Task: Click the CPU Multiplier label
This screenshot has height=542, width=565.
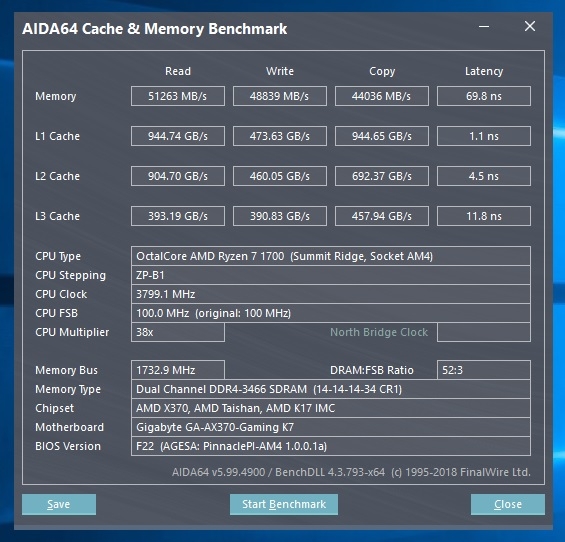Action: 72,332
